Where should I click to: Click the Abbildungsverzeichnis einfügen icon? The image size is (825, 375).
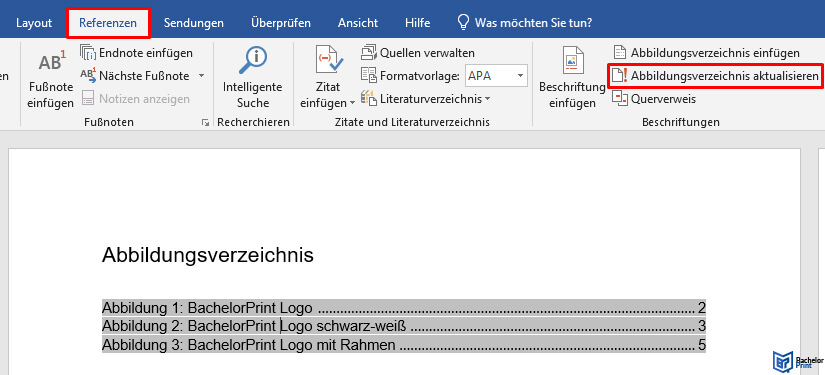click(x=620, y=53)
